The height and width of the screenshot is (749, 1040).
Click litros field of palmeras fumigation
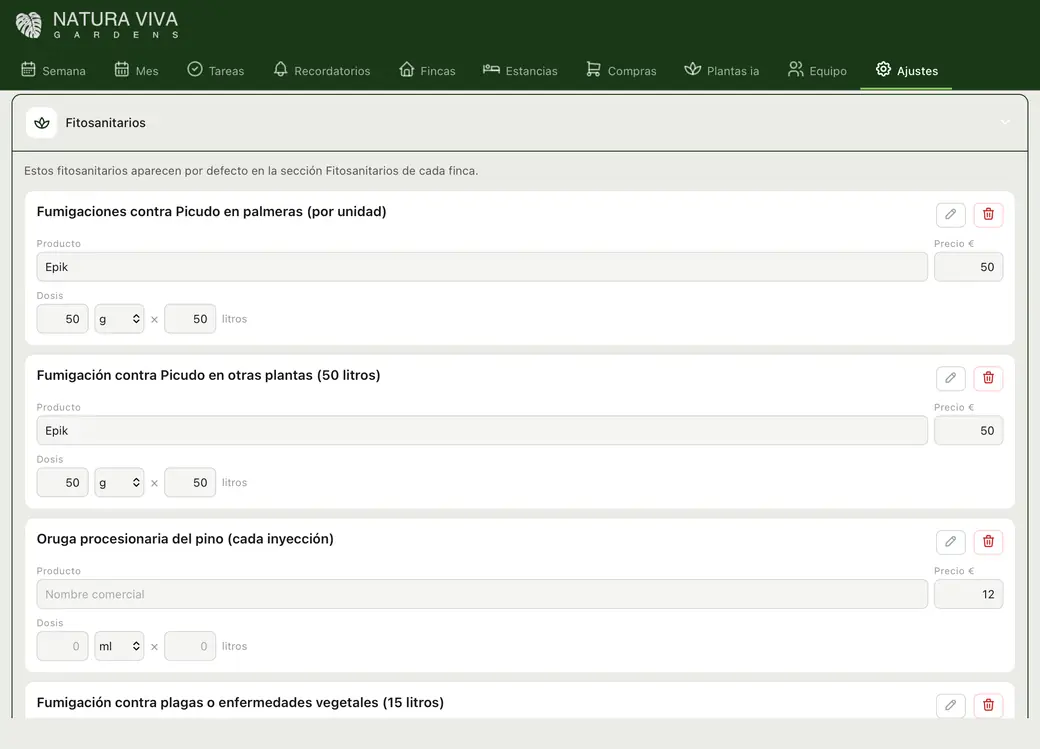[x=190, y=319]
